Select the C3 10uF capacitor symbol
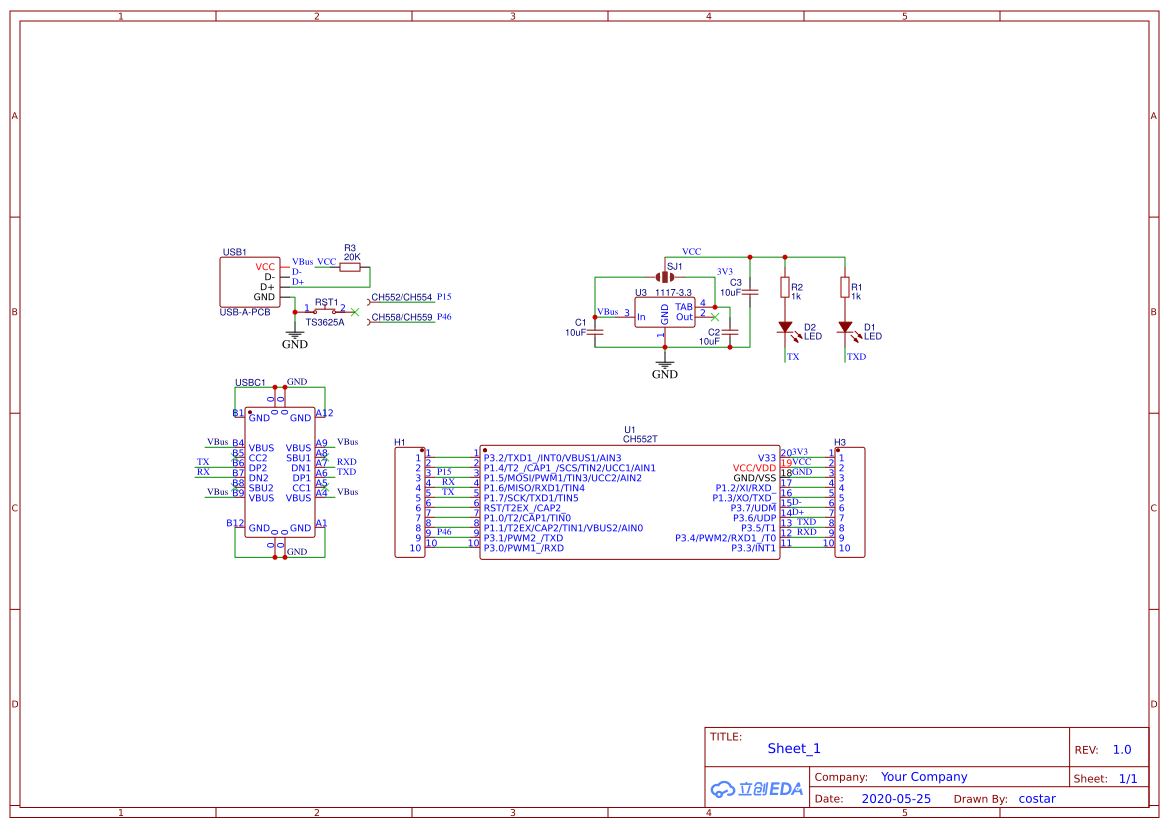The width and height of the screenshot is (1169, 828). pos(753,290)
